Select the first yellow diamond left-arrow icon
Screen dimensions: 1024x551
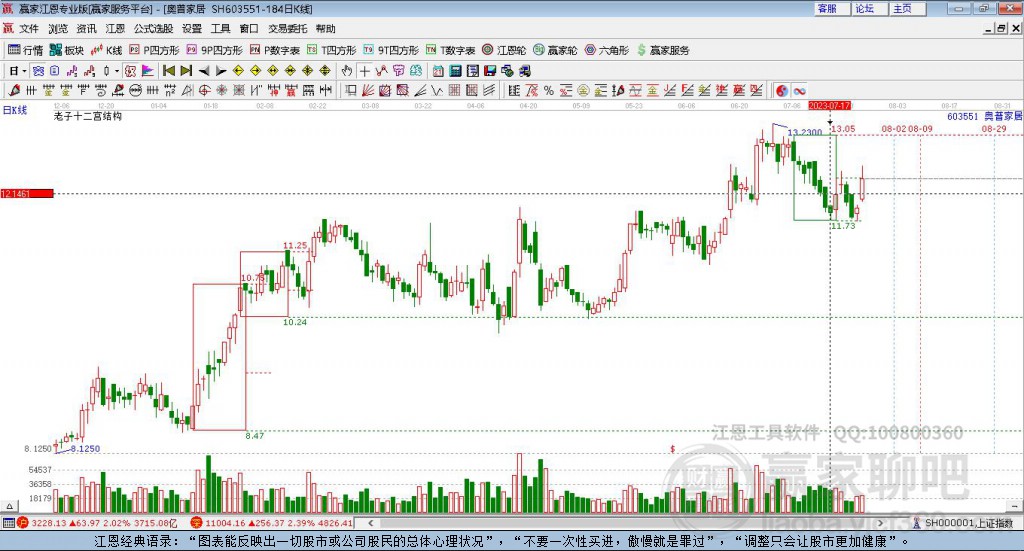[238, 71]
